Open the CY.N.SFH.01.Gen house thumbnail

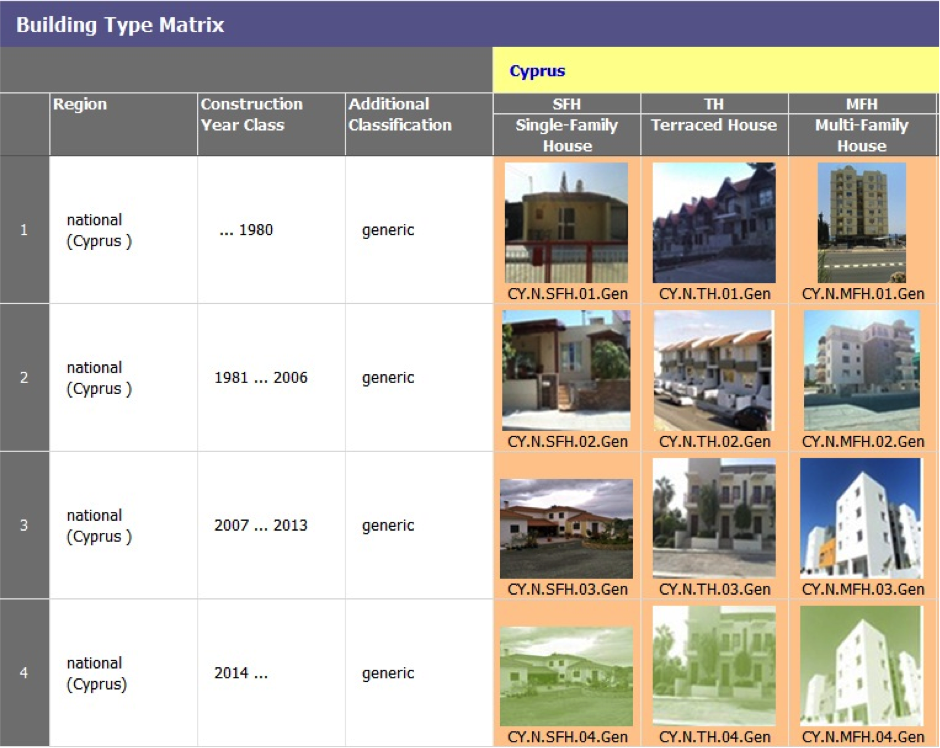566,223
